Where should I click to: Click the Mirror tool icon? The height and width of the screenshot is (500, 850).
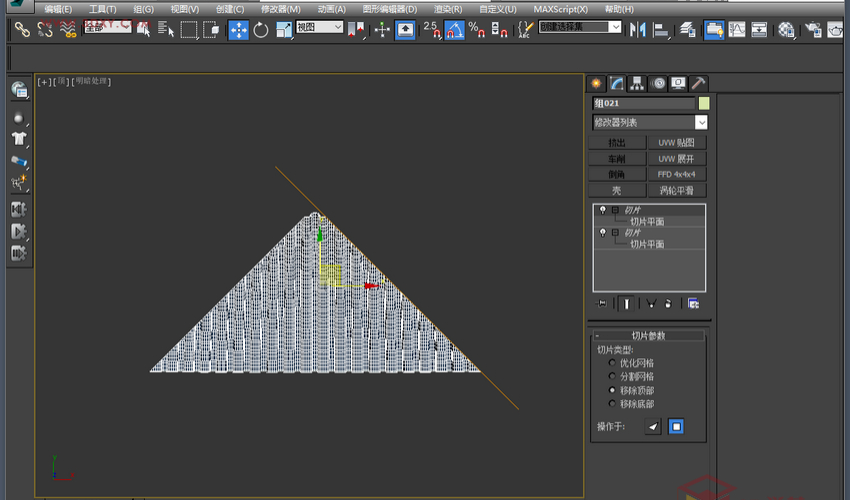(638, 29)
